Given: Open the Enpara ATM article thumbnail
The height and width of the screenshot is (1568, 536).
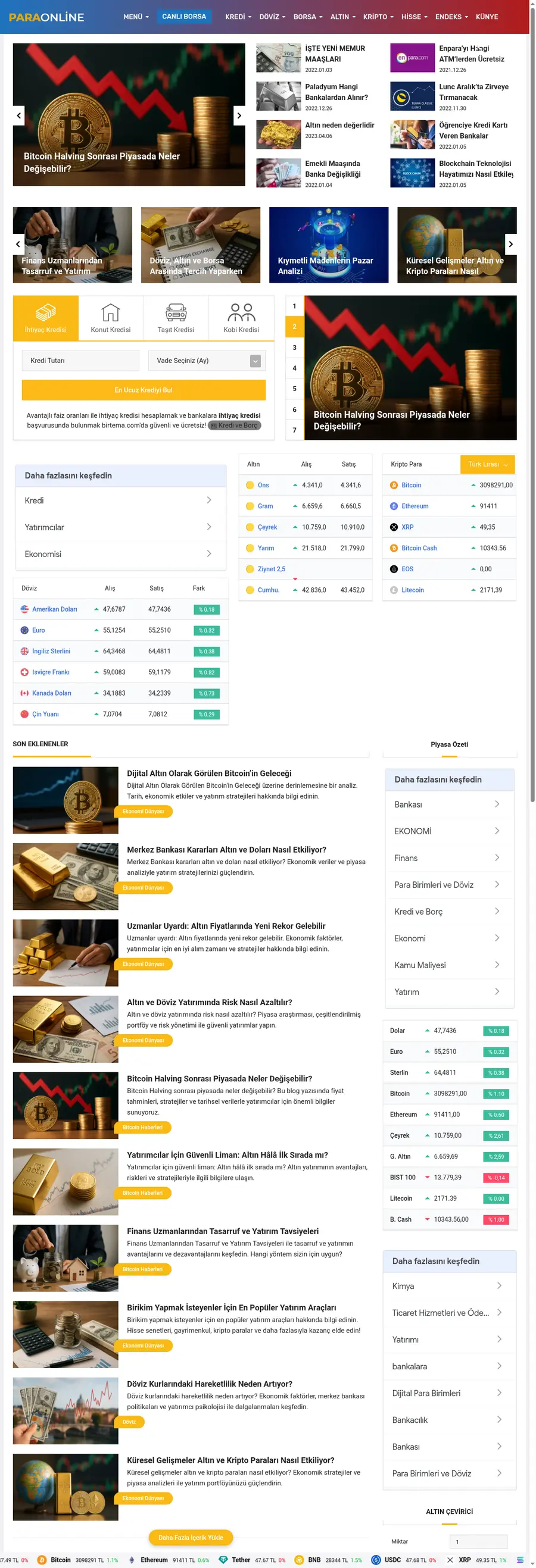Looking at the screenshot, I should click(412, 58).
